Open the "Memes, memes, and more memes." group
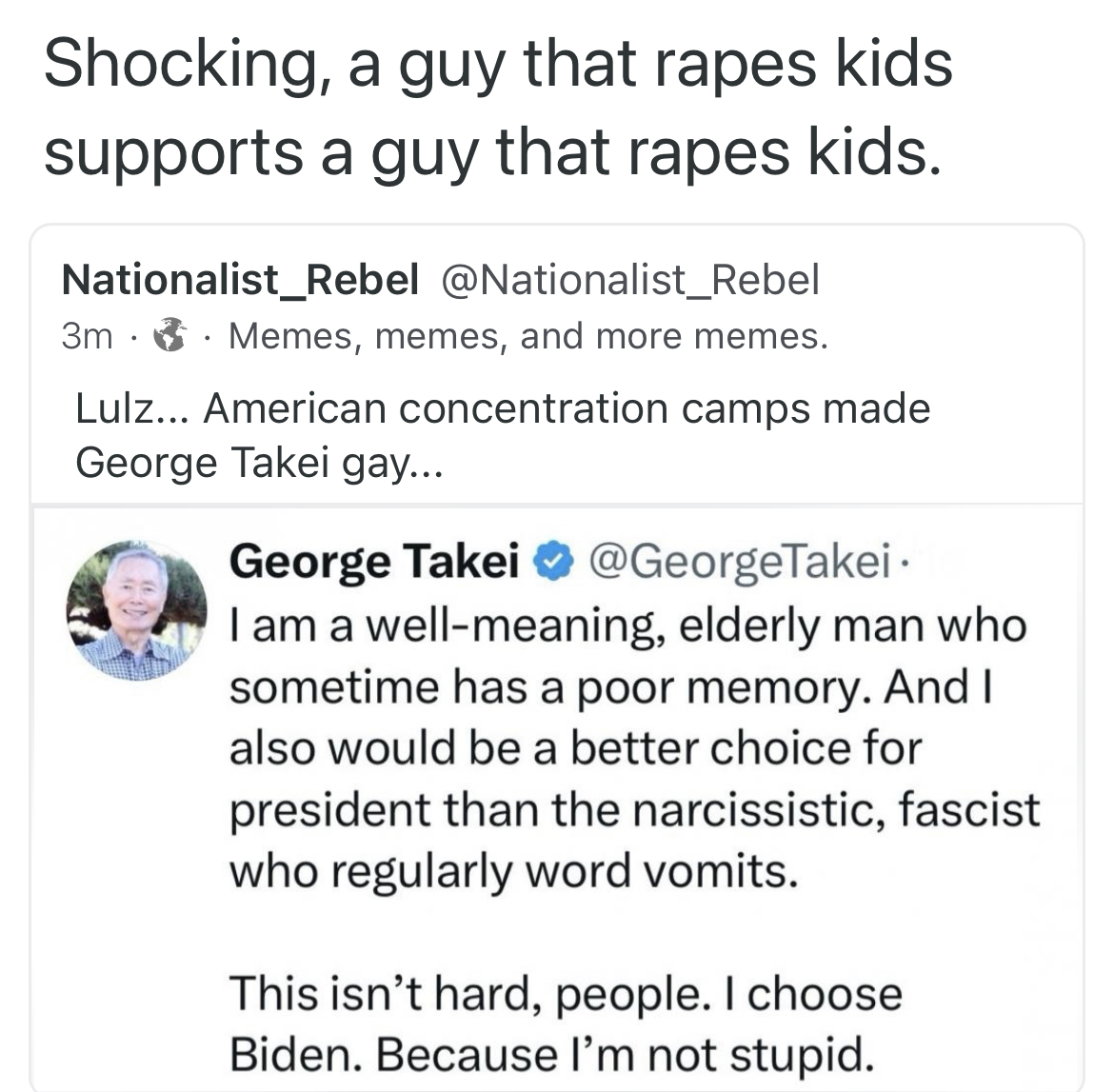Image resolution: width=1114 pixels, height=1092 pixels. [528, 336]
